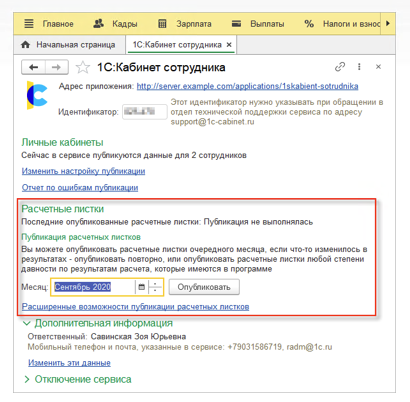Open the application address hyperlink
This screenshot has width=410, height=402.
(247, 86)
